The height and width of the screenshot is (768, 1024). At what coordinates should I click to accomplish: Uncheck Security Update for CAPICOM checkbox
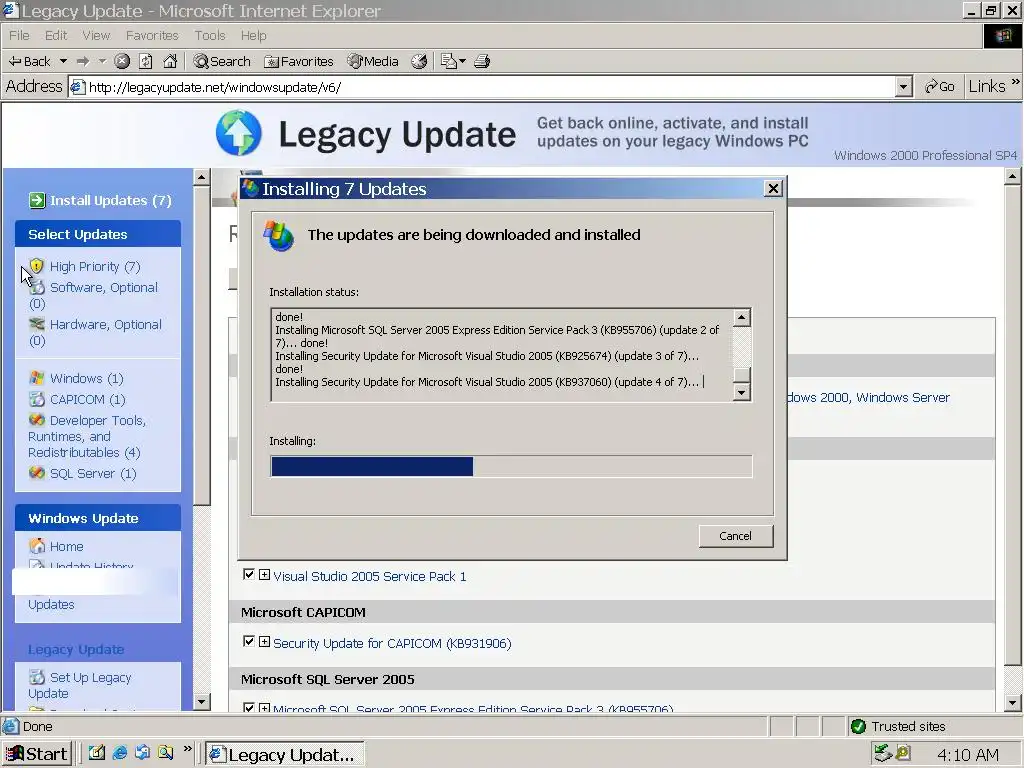pyautogui.click(x=248, y=641)
